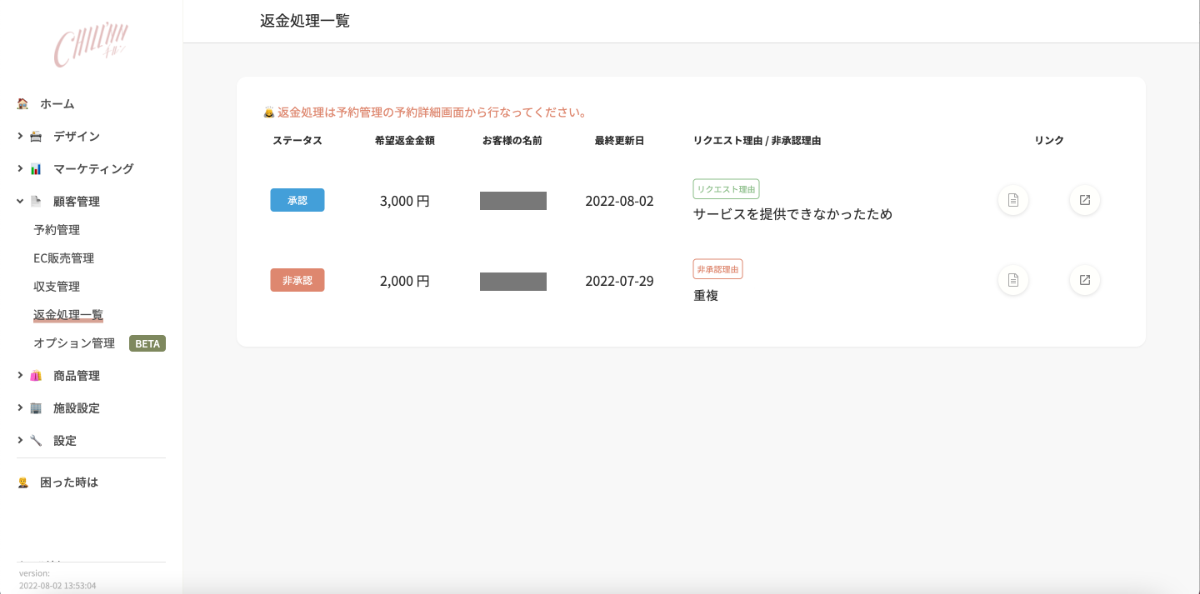Open document icon for the 3,000円 refund
This screenshot has width=1200, height=594.
(1013, 200)
